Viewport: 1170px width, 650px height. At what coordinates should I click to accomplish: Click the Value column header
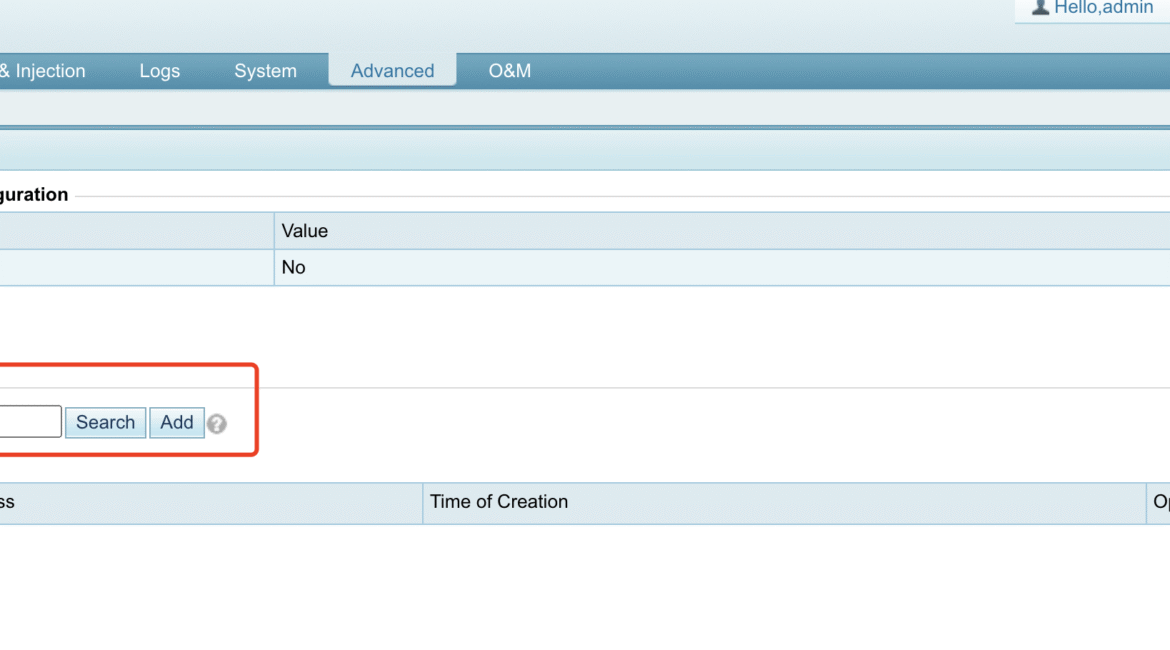point(304,231)
